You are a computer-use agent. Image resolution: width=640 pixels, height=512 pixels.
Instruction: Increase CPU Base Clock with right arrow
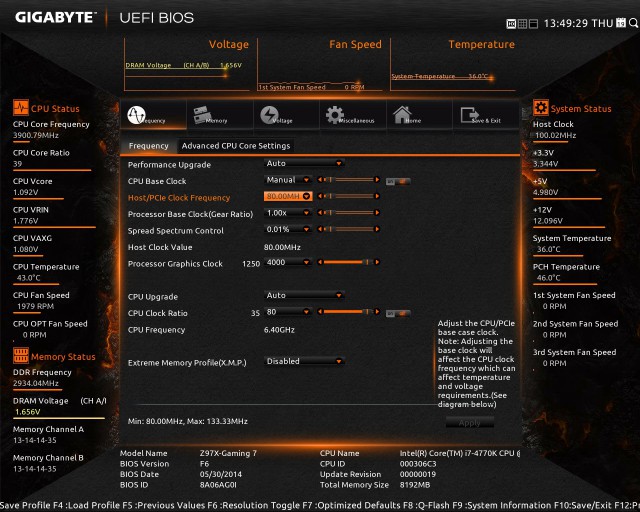coord(377,180)
